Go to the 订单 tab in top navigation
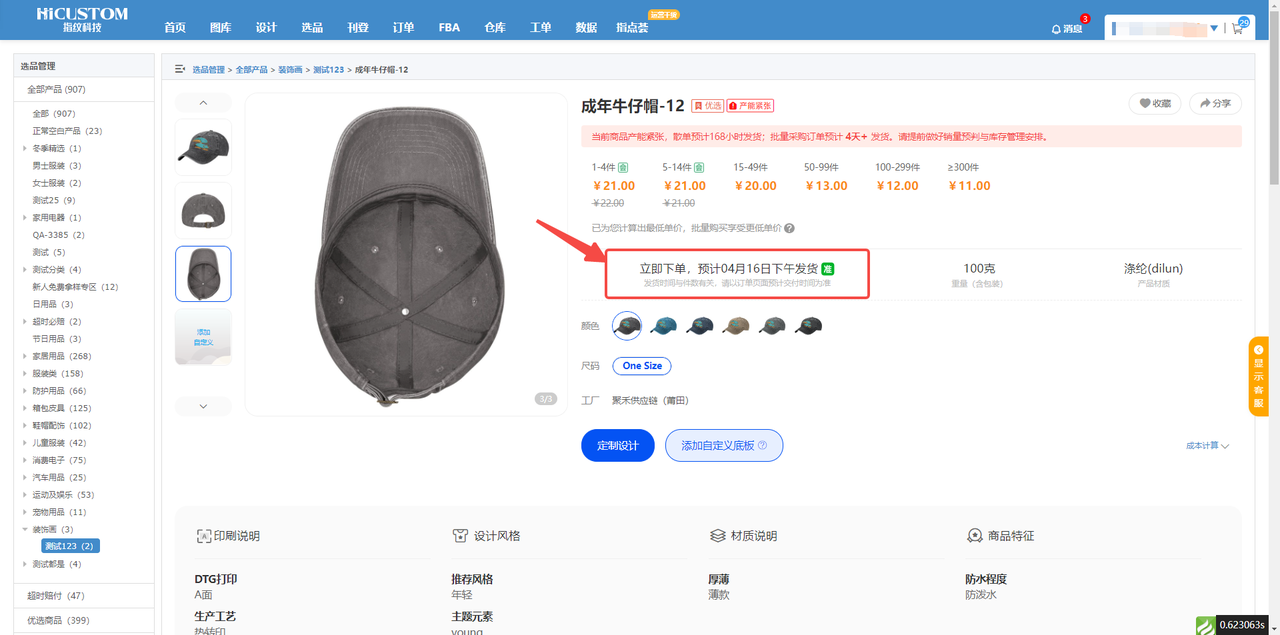Image resolution: width=1280 pixels, height=635 pixels. tap(403, 27)
